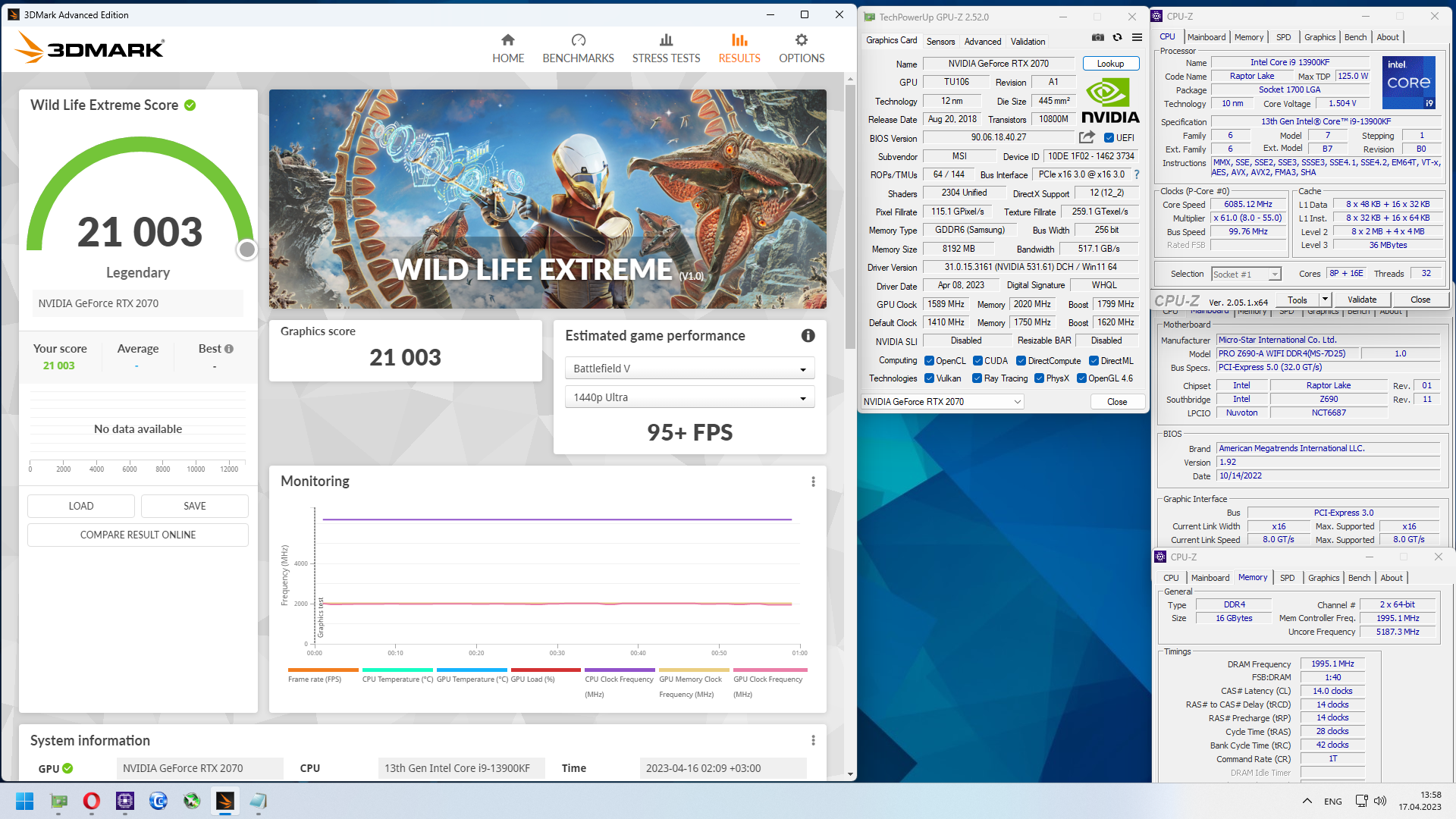Toggle PhysX checkbox
This screenshot has width=1456, height=819.
tap(1039, 378)
